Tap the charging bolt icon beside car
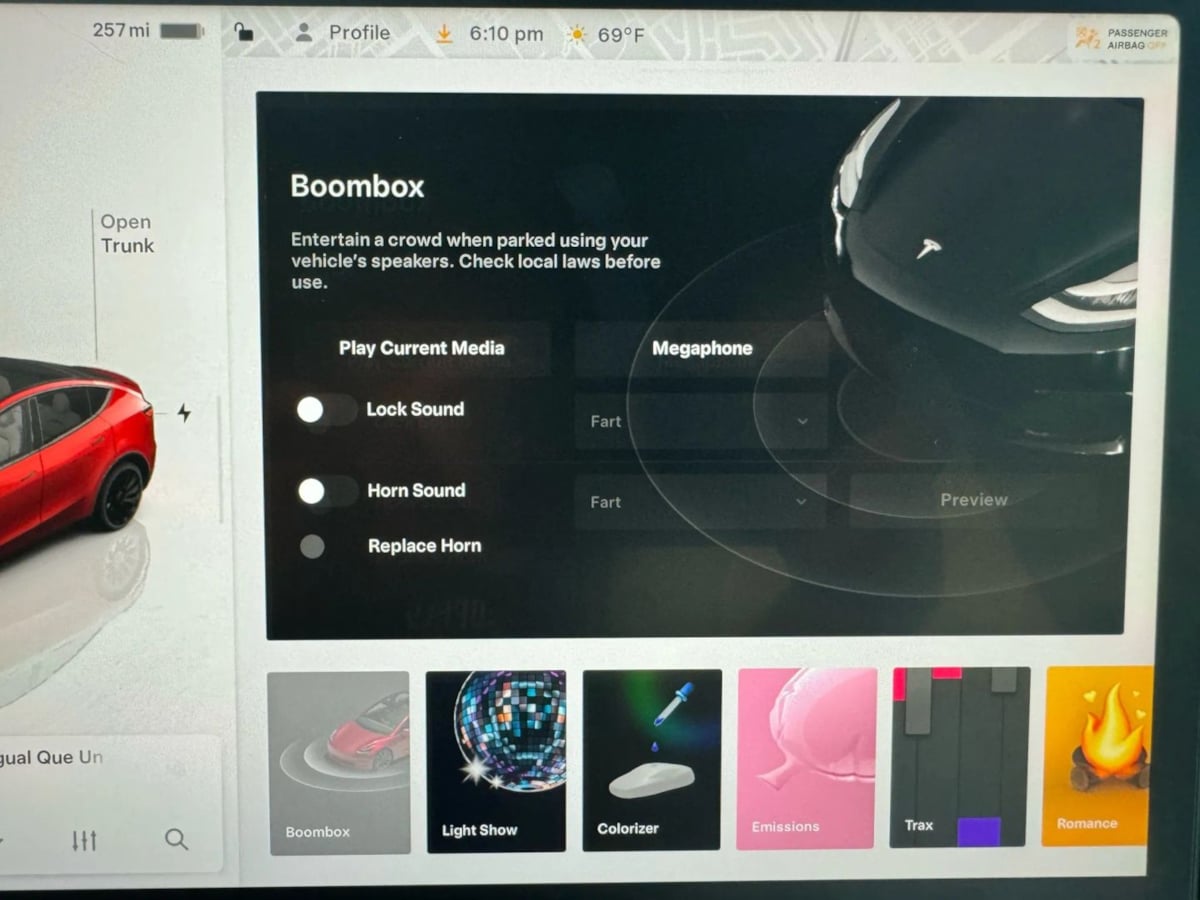Image resolution: width=1200 pixels, height=900 pixels. coord(184,412)
